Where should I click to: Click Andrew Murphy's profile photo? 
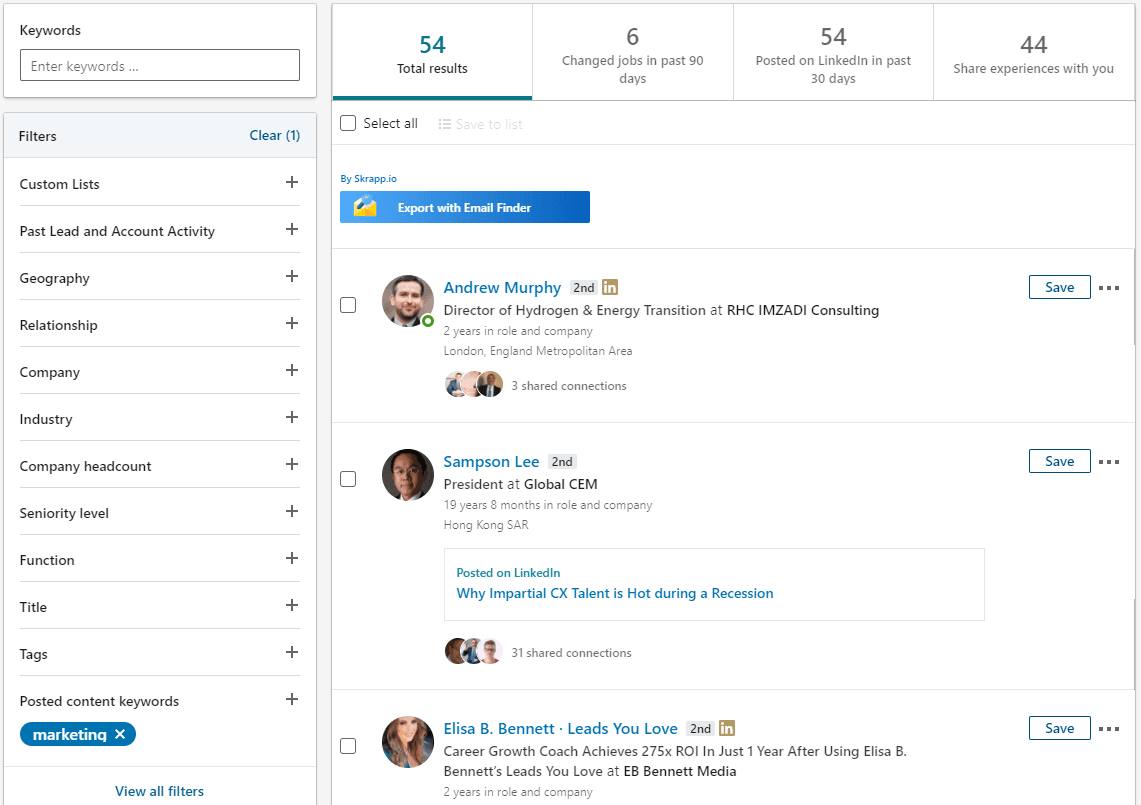(408, 301)
